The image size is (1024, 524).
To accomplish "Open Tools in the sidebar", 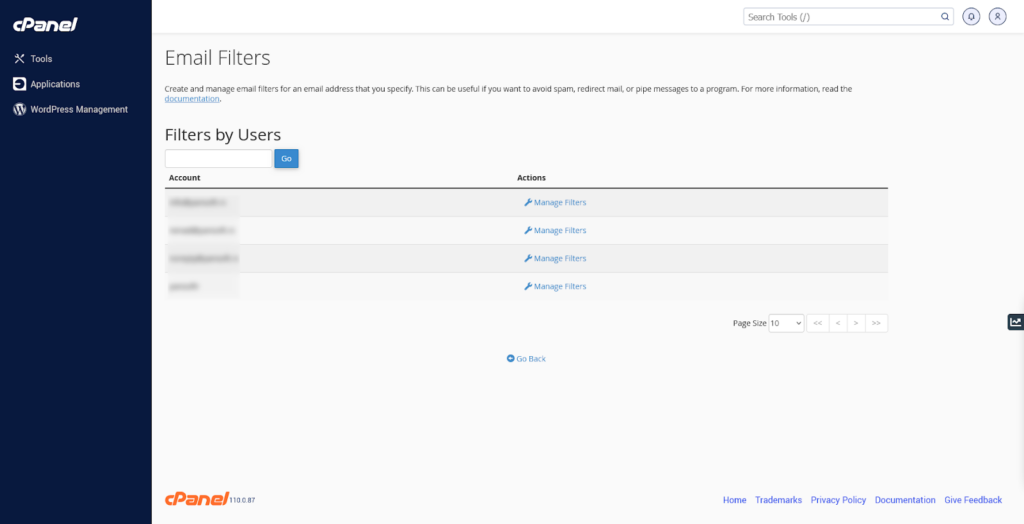I will click(x=40, y=59).
